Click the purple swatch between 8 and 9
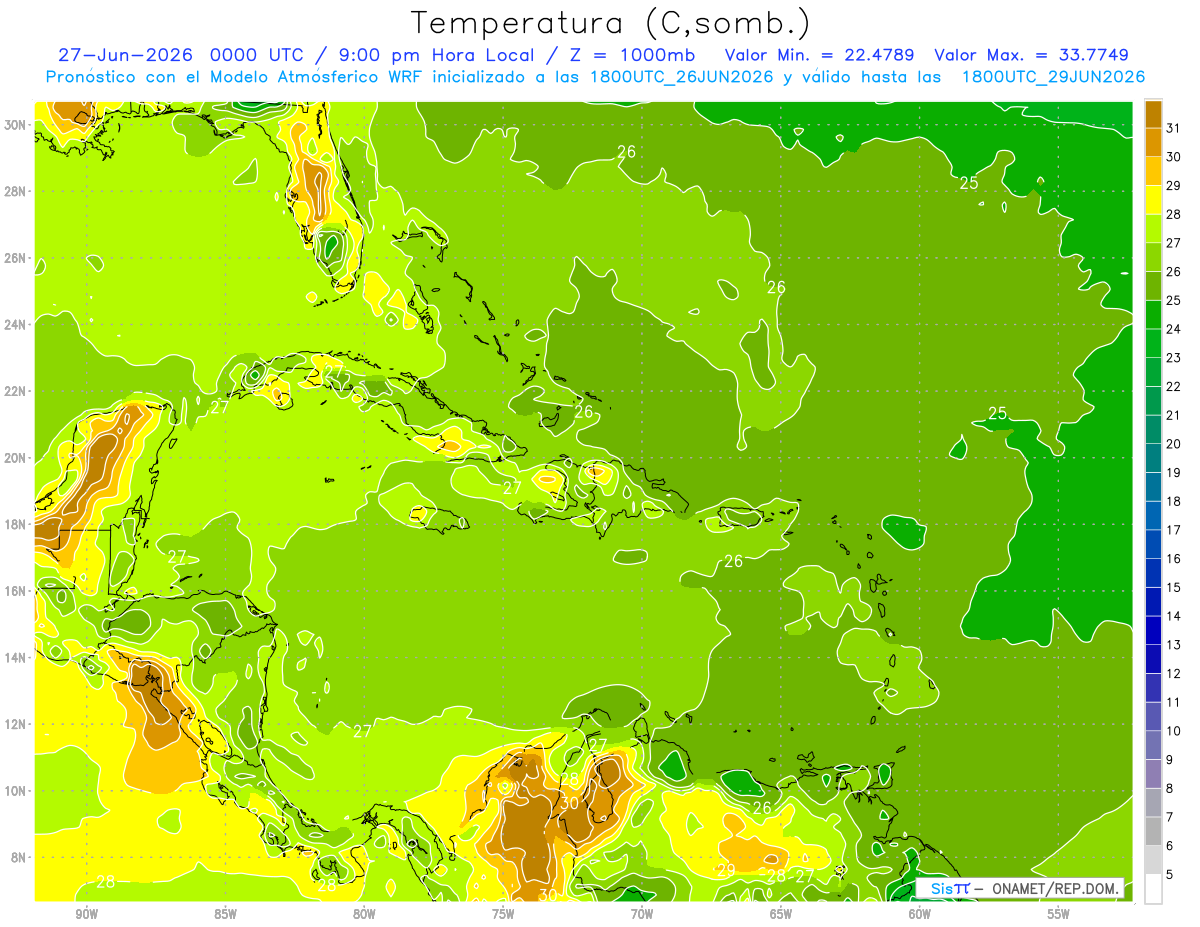Image resolution: width=1200 pixels, height=927 pixels. coord(1153,774)
